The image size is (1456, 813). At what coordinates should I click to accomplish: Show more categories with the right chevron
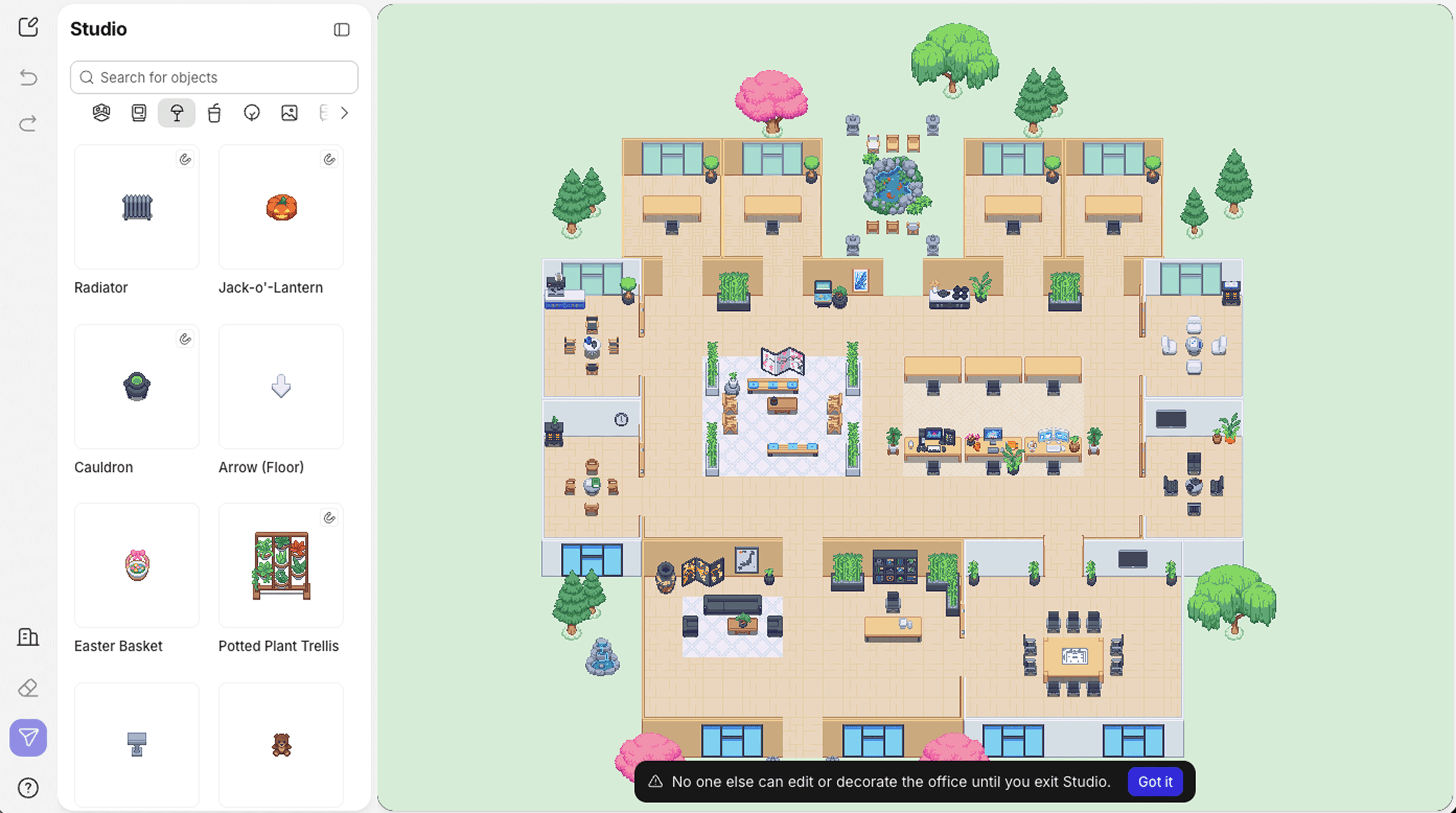point(344,113)
